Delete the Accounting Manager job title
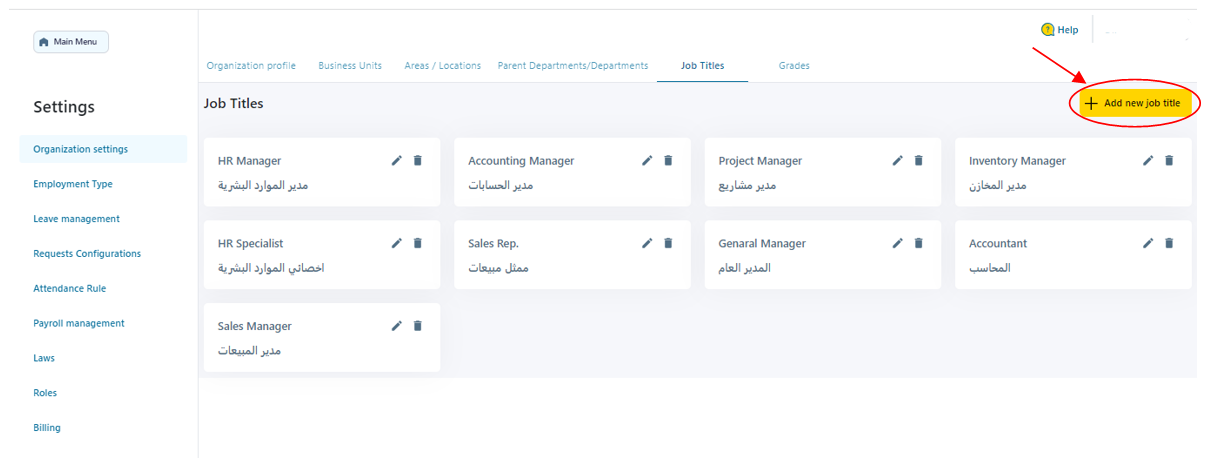This screenshot has height=467, width=1213. click(x=668, y=160)
